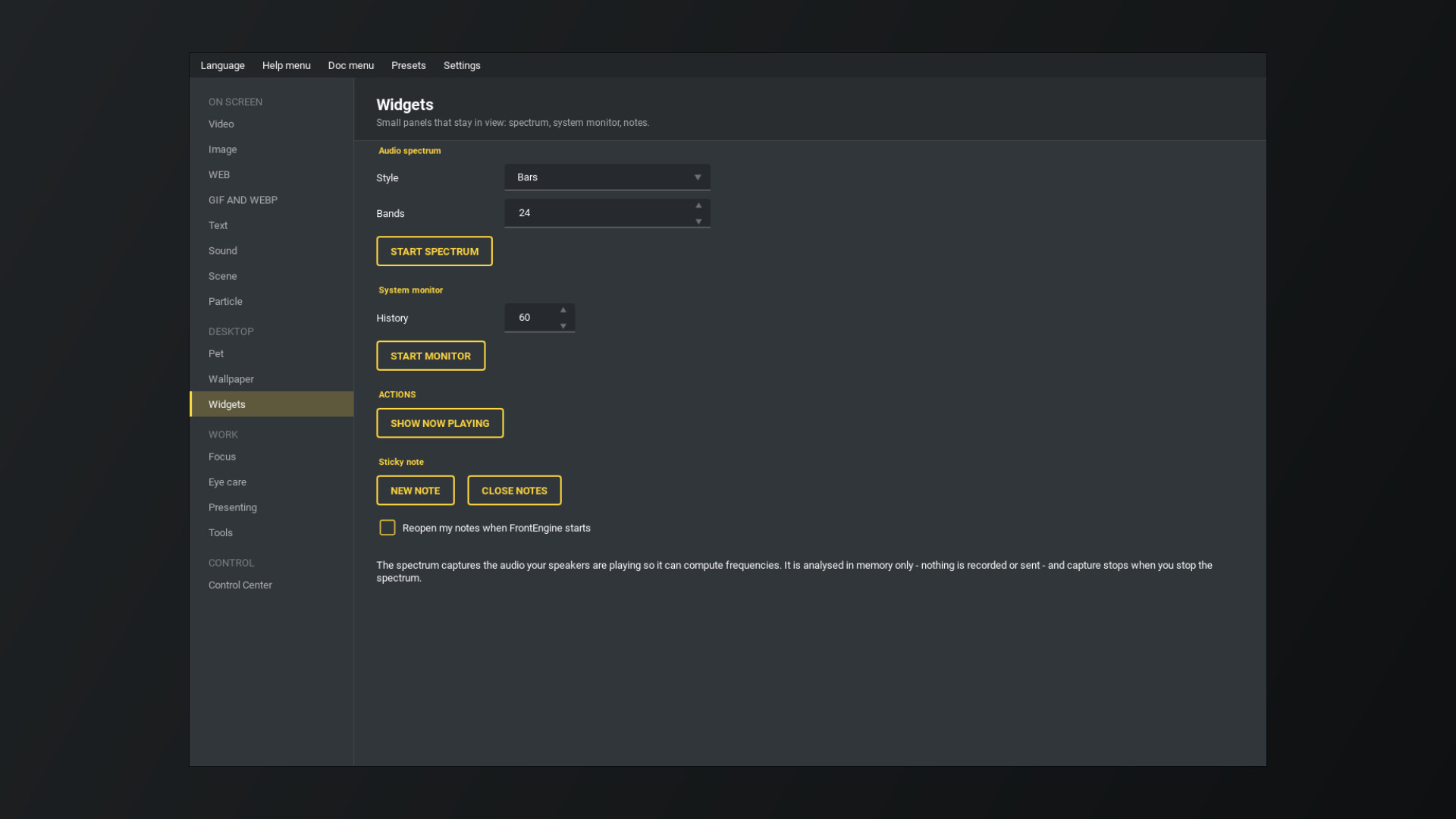Increase History with the up arrow
Image resolution: width=1456 pixels, height=819 pixels.
click(x=563, y=310)
